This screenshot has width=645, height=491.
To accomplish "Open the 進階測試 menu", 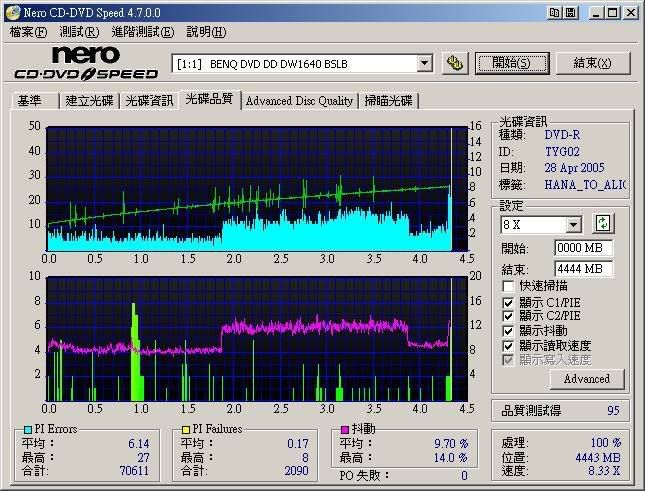I will click(x=143, y=32).
